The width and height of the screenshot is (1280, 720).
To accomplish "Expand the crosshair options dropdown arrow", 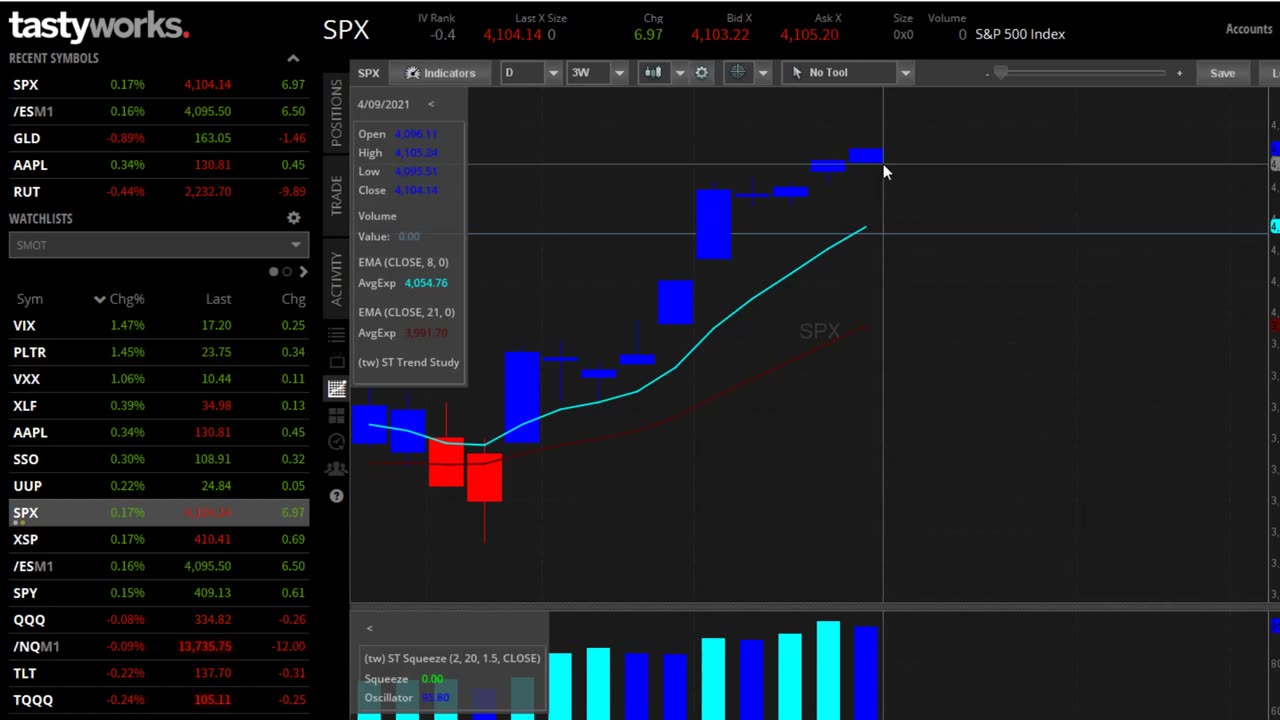I will (x=763, y=72).
